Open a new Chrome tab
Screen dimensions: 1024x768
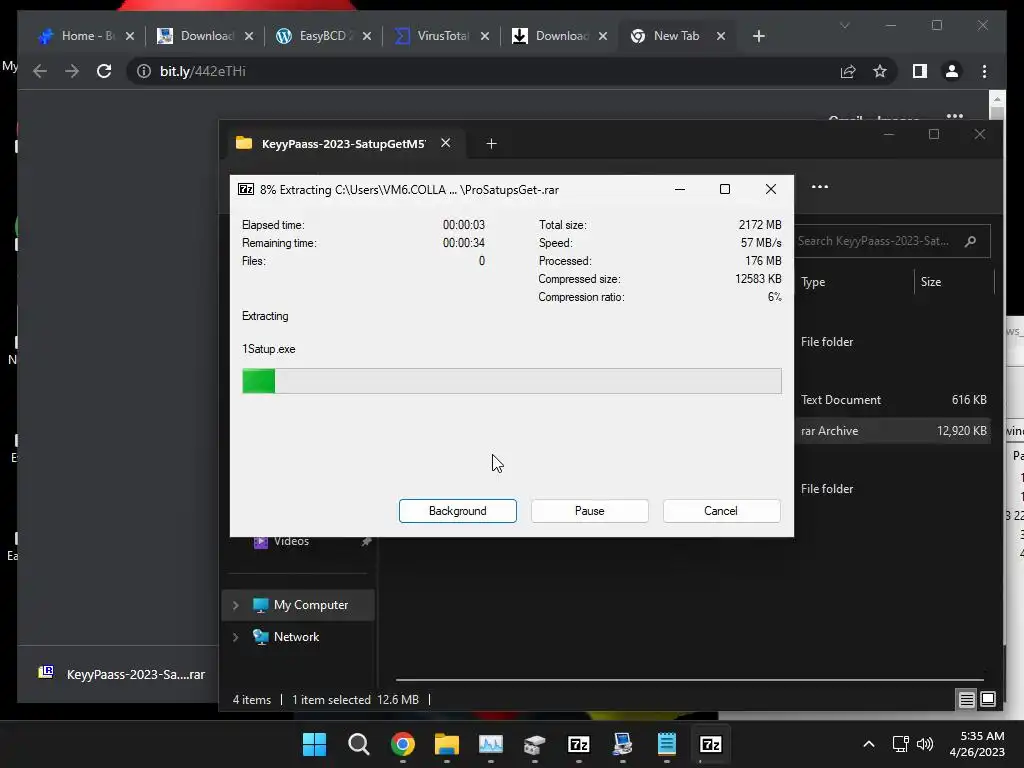[758, 36]
